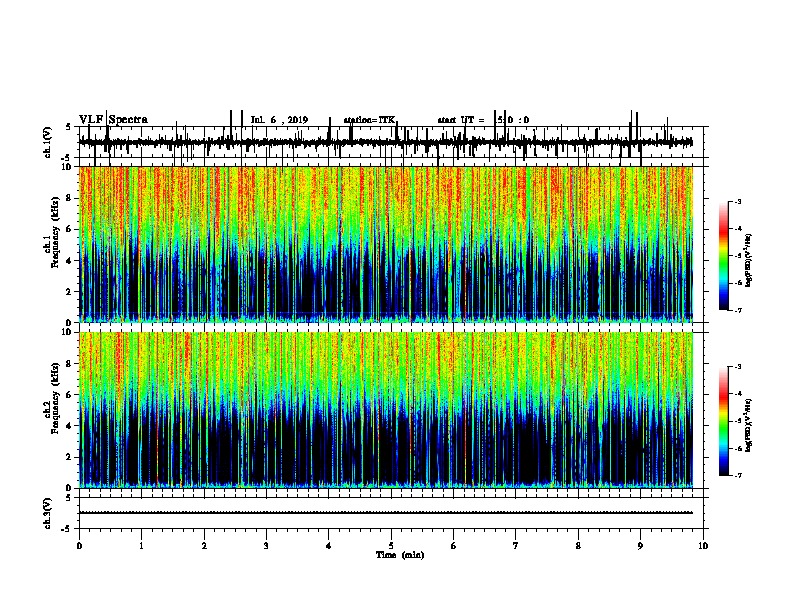Image resolution: width=792 pixels, height=612 pixels.
Task: Click the "6" kHz tick on ch.2 axis
Action: coord(70,394)
